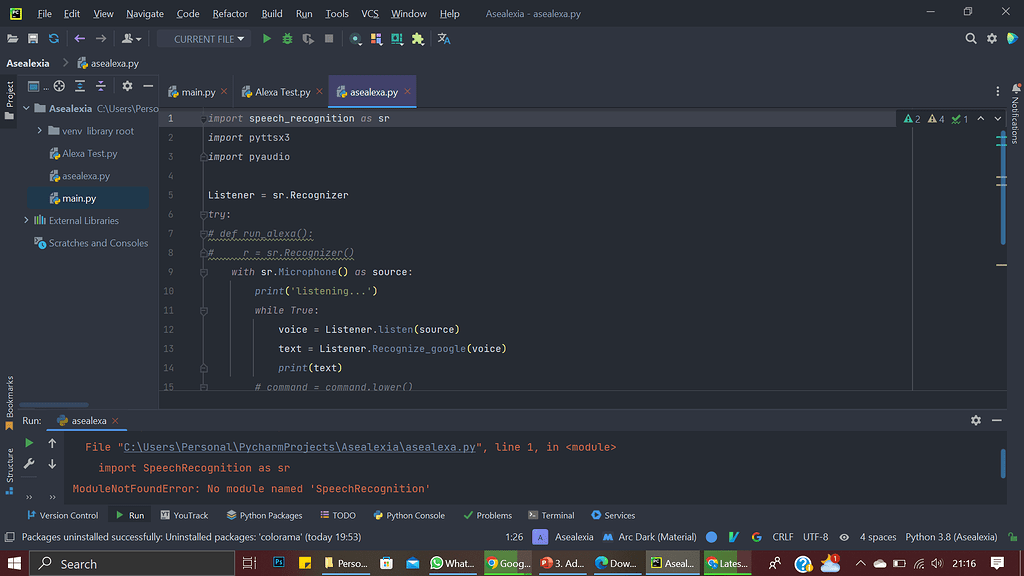Open the plugins puzzle-piece toolbar icon
Screen dimensions: 1024x576
418,39
